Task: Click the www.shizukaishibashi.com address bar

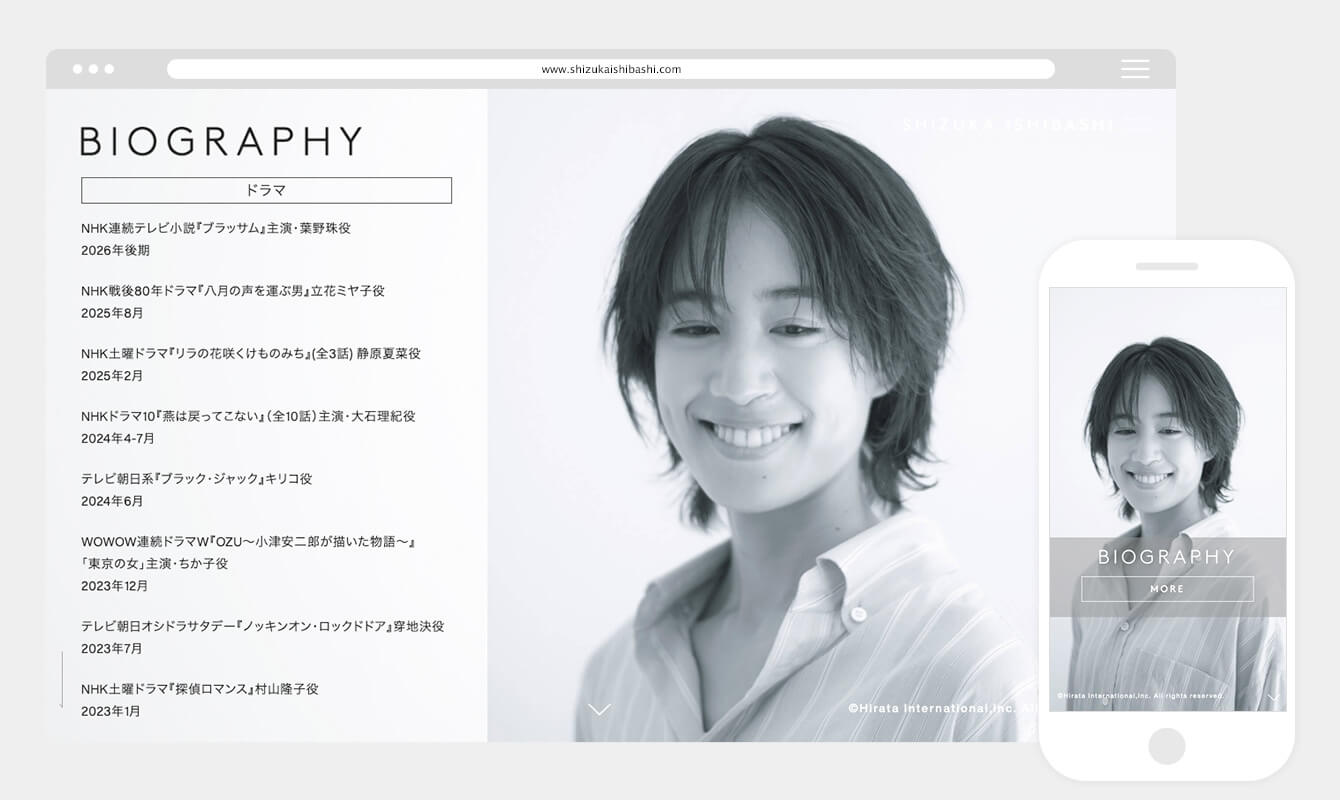Action: 610,69
